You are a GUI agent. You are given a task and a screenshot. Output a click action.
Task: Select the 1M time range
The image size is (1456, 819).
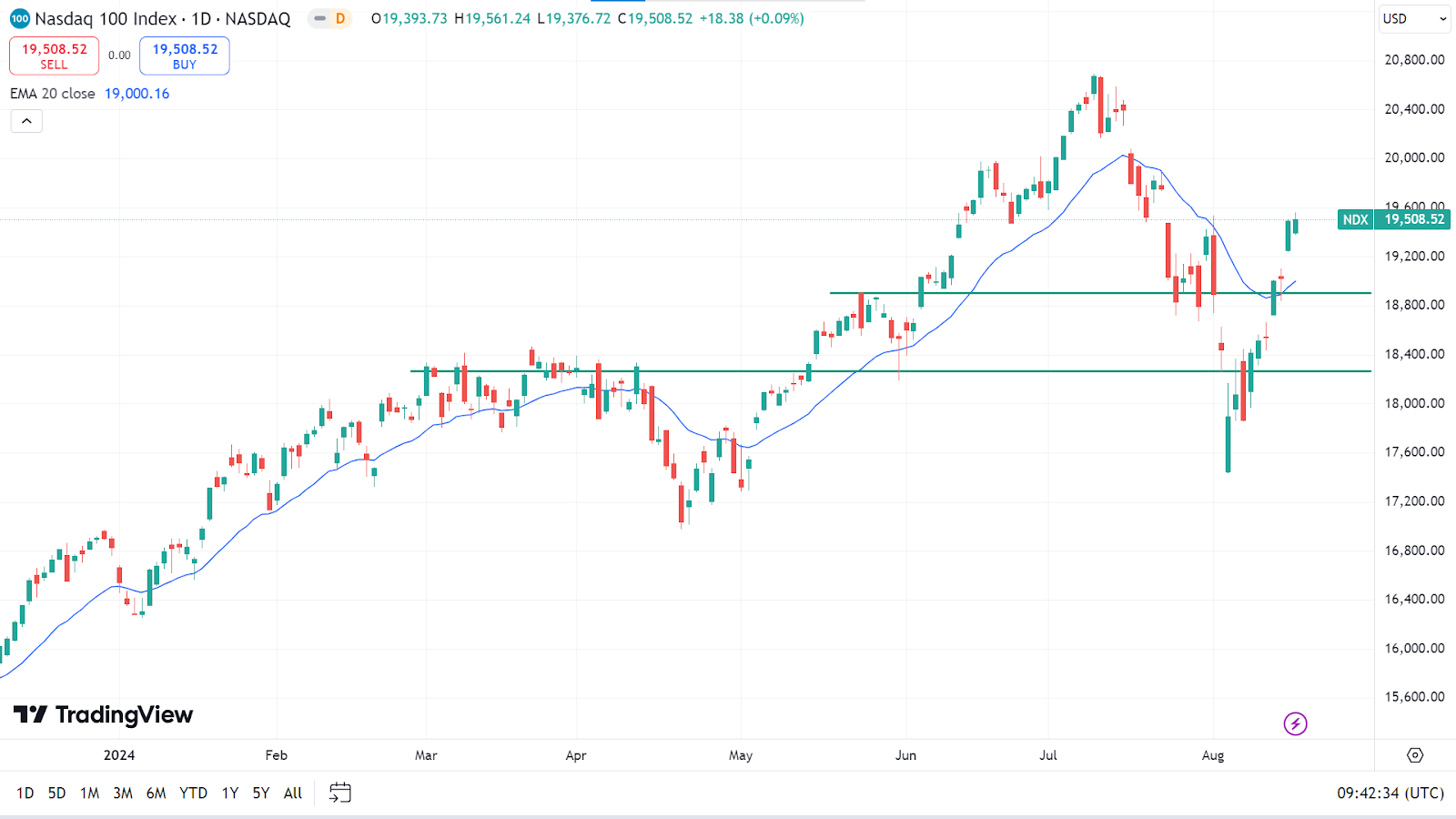point(89,794)
